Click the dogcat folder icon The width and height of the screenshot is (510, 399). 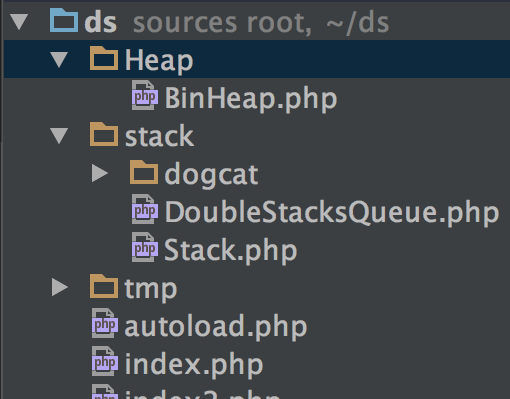tap(144, 172)
